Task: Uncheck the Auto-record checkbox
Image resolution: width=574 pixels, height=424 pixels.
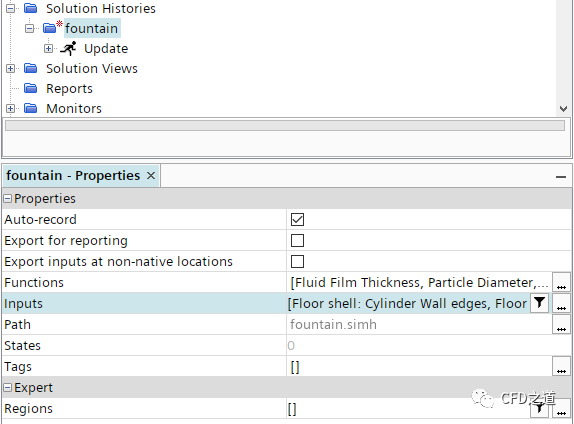Action: tap(297, 220)
